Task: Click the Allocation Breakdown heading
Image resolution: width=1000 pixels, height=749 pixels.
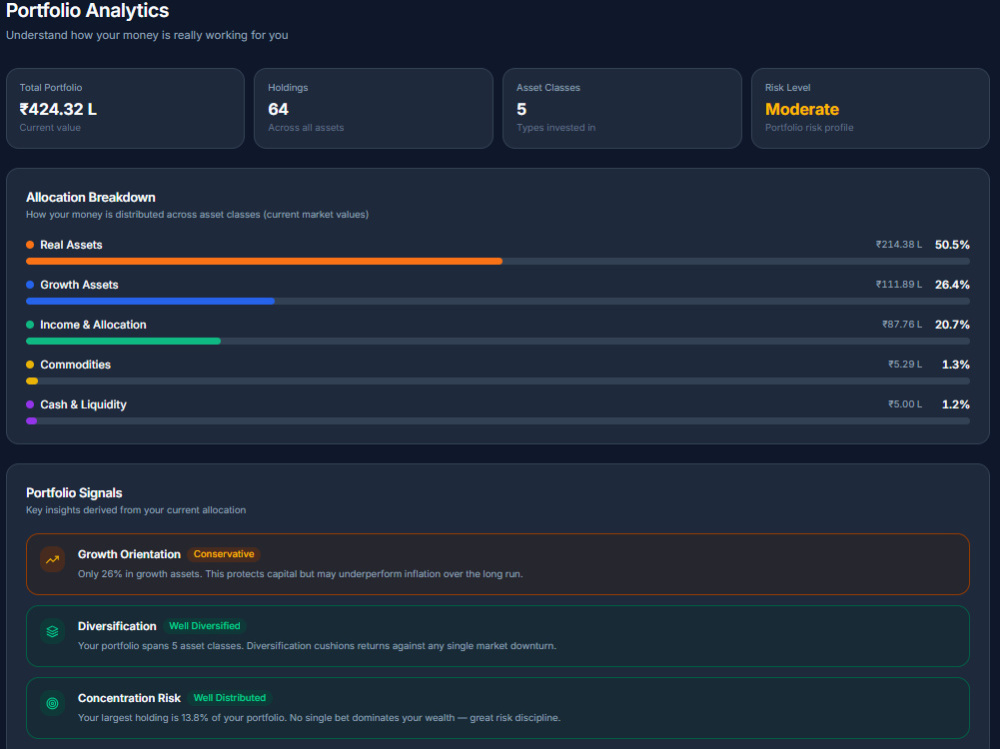Action: 91,197
